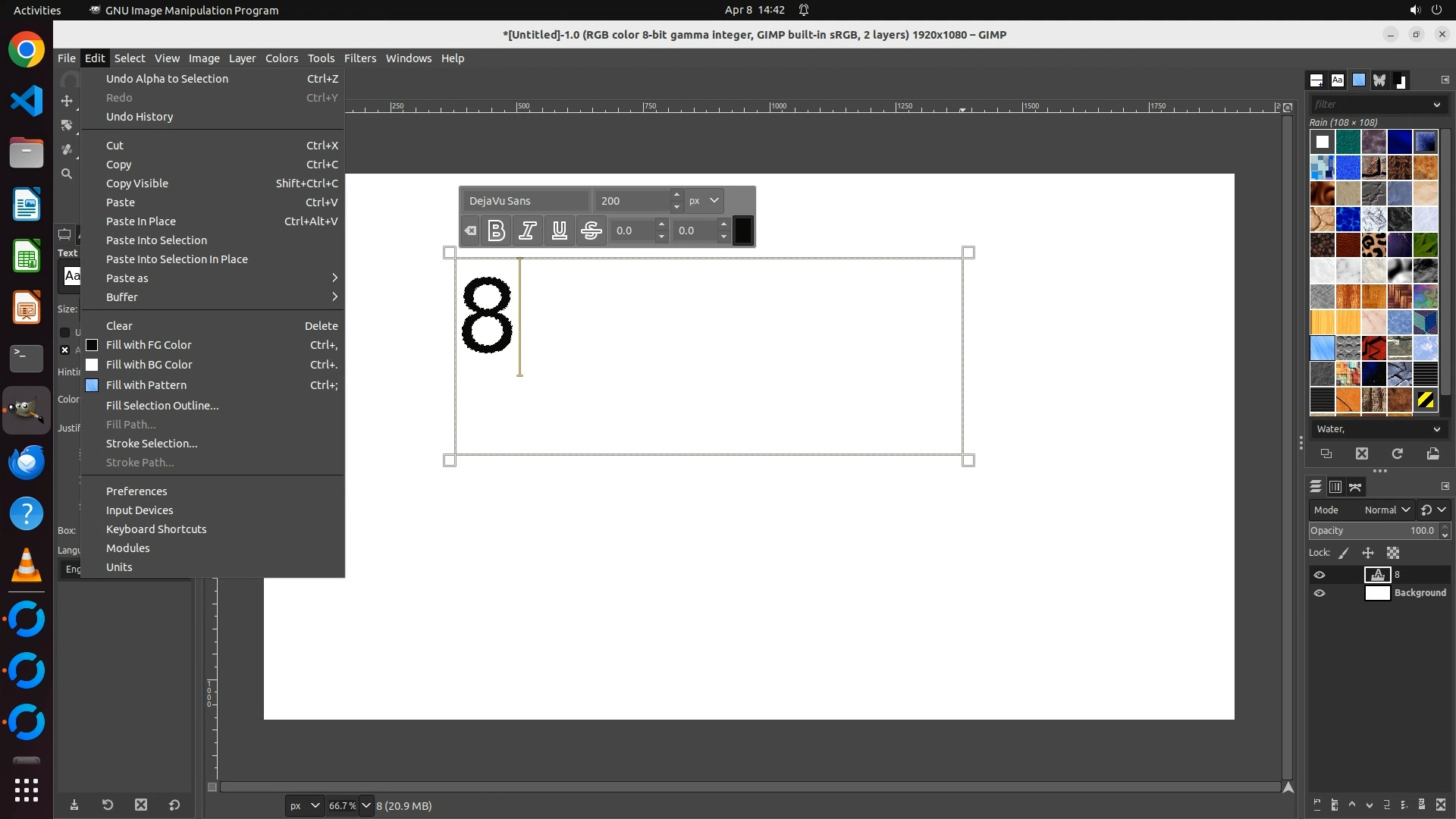Choose Fill with Pattern from Edit menu
Image resolution: width=1456 pixels, height=819 pixels.
pos(146,385)
